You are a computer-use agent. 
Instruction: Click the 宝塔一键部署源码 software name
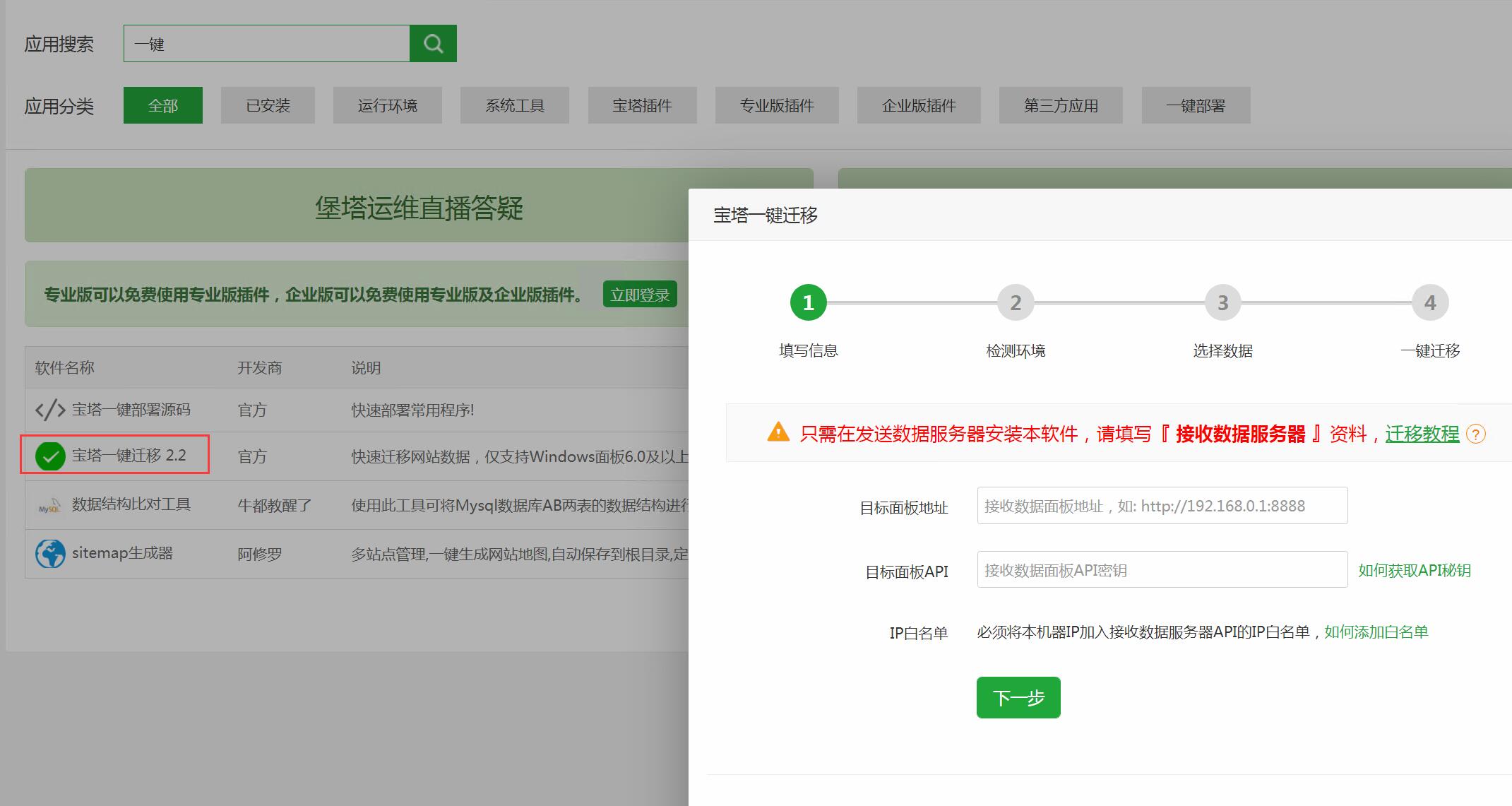click(131, 410)
